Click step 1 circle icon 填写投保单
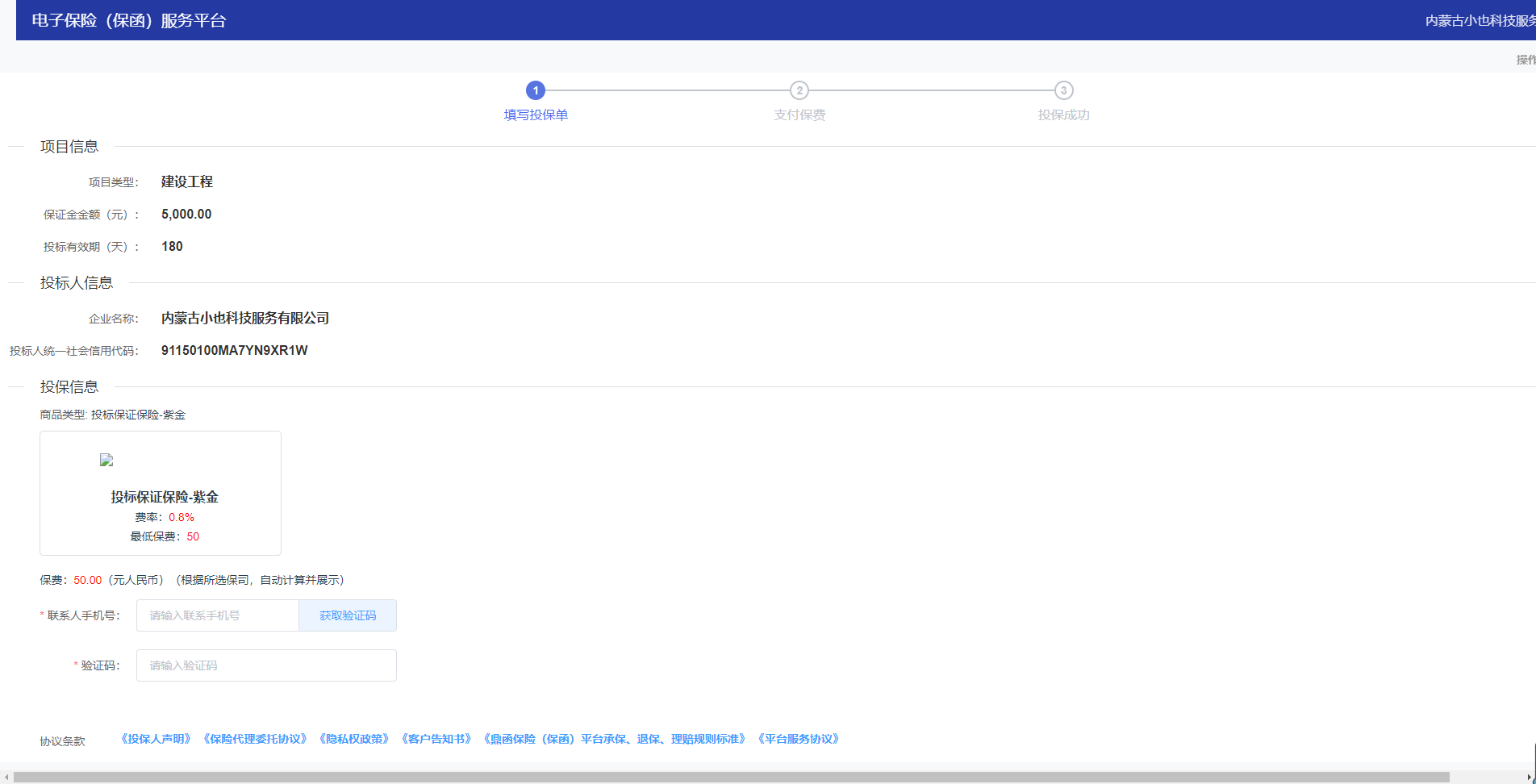 point(536,90)
